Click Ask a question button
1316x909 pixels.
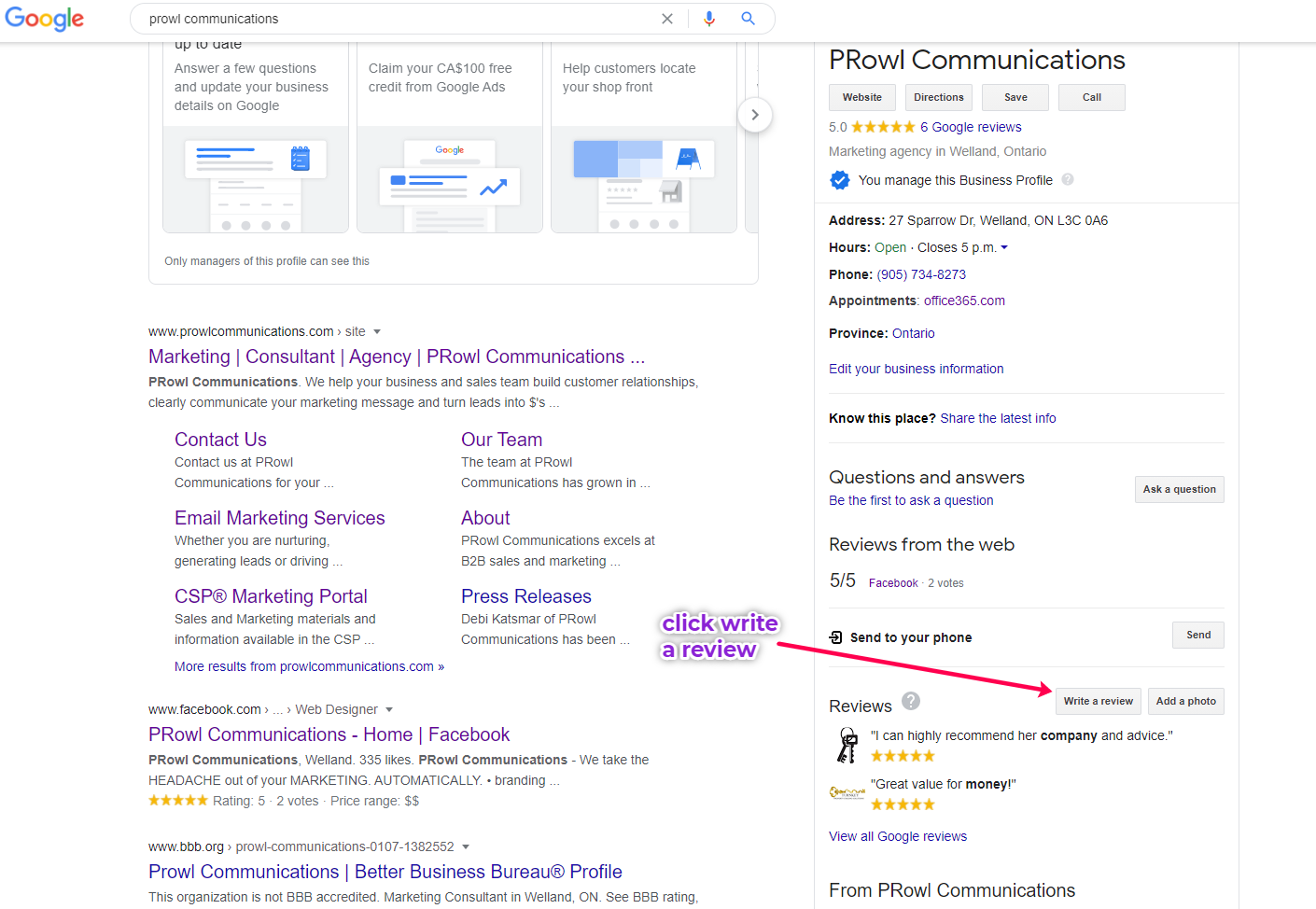[1180, 489]
